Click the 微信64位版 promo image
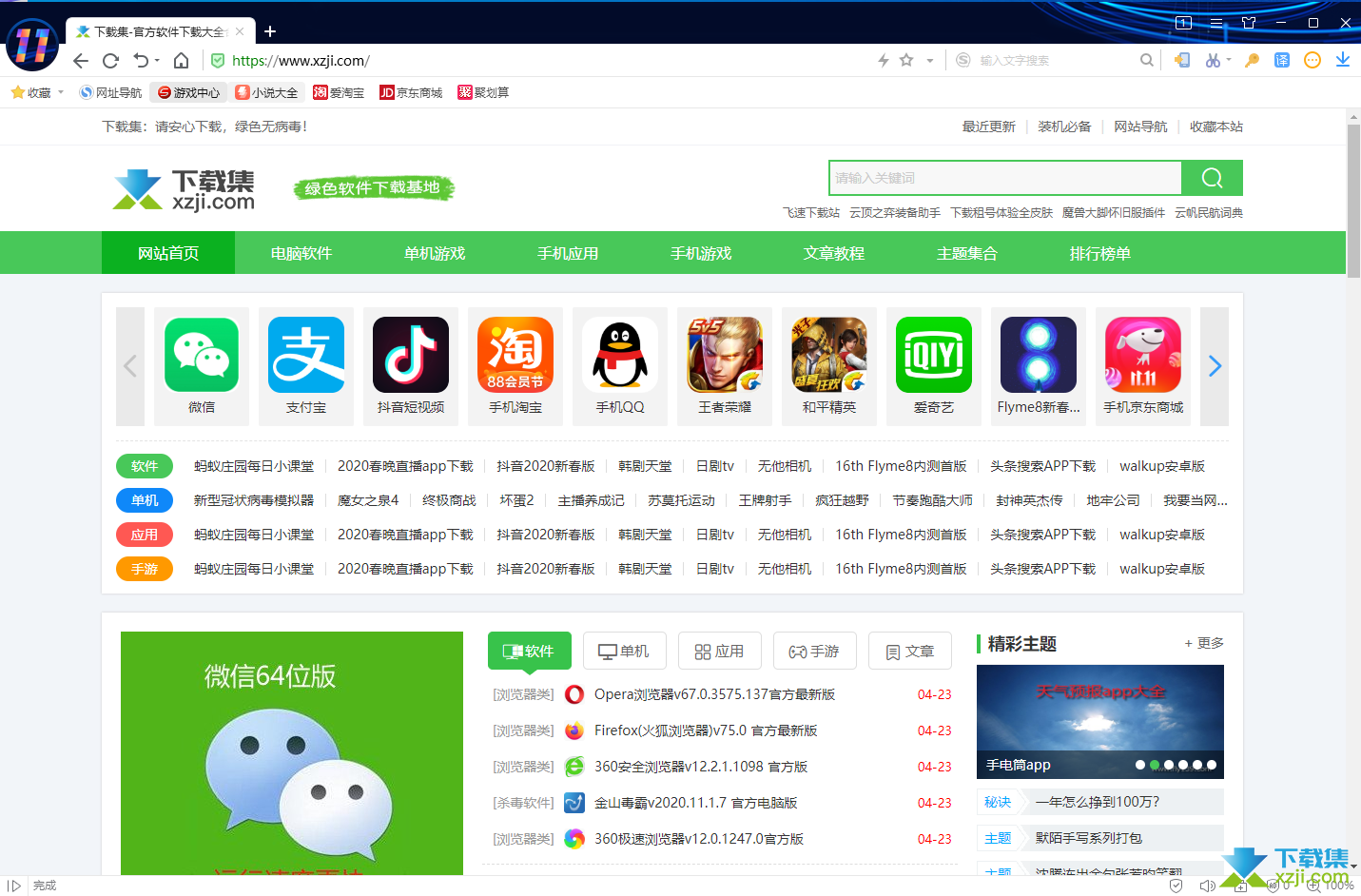 (292, 752)
